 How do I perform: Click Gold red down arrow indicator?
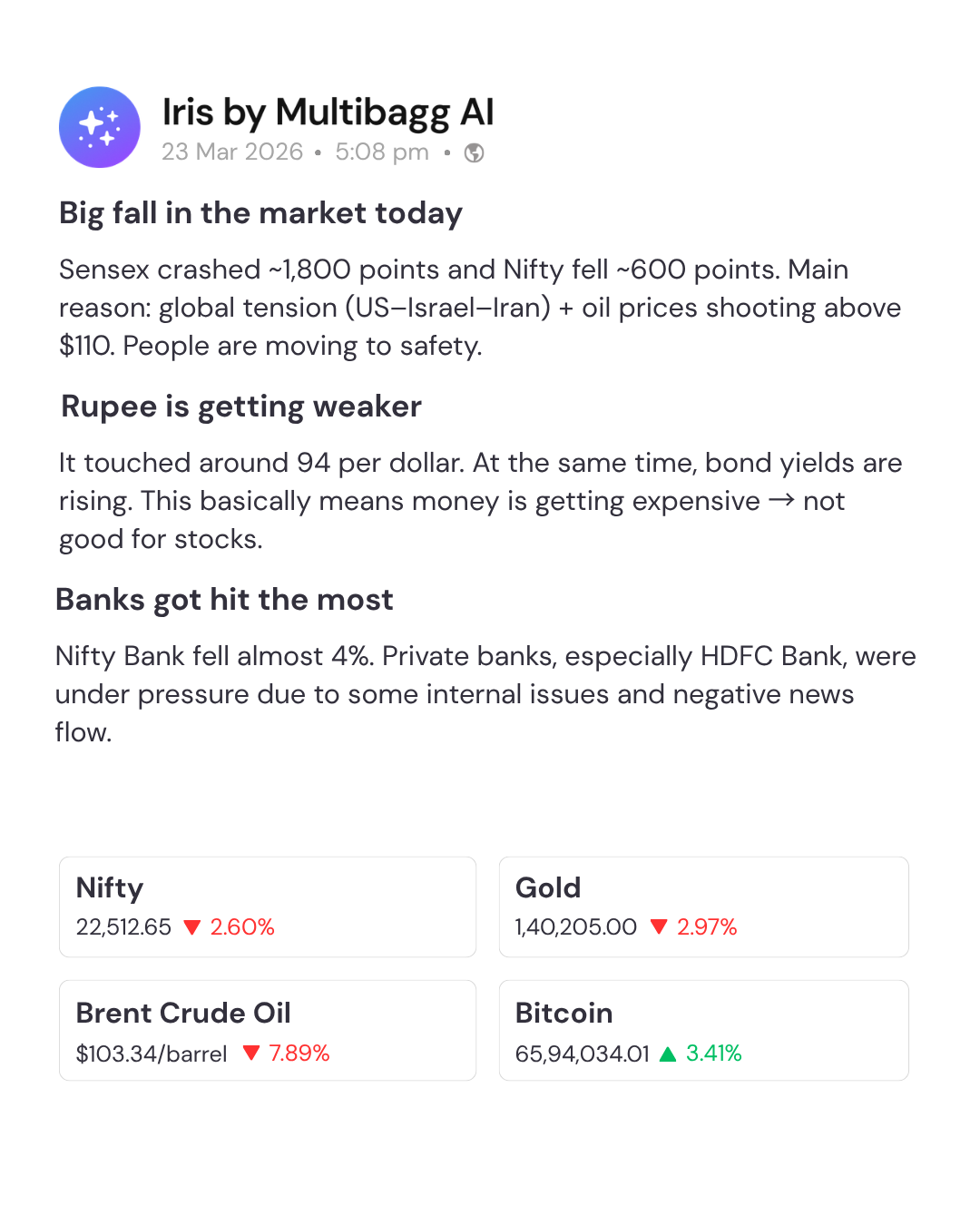(x=659, y=927)
